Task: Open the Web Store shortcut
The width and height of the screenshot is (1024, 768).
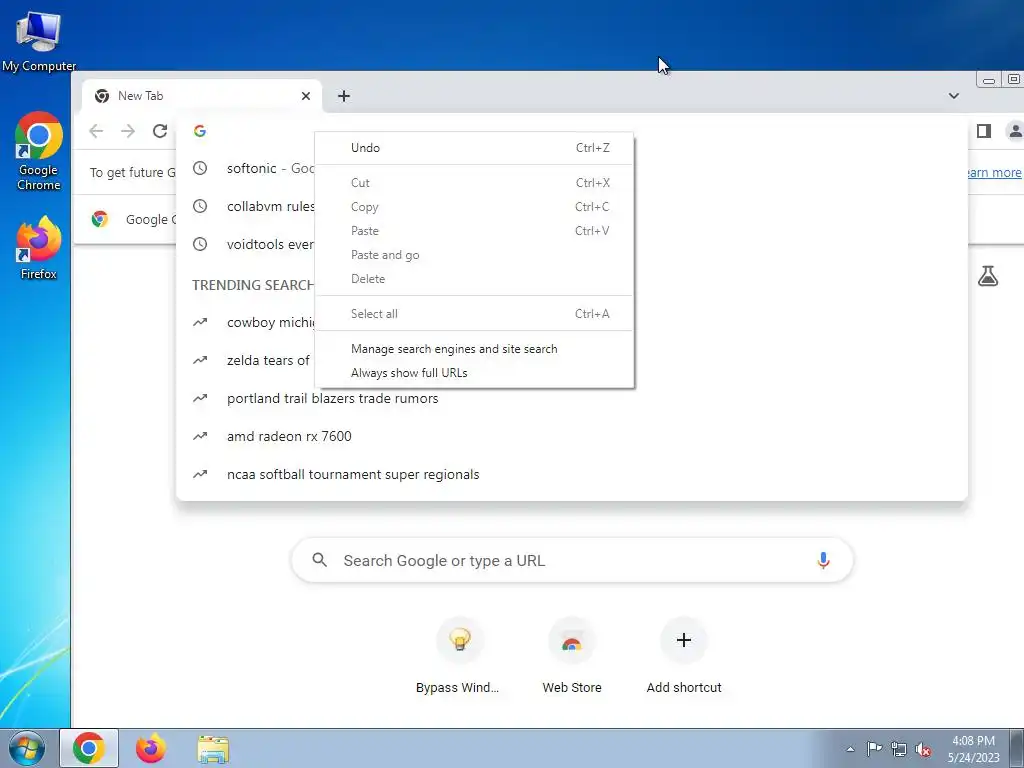Action: click(x=571, y=656)
